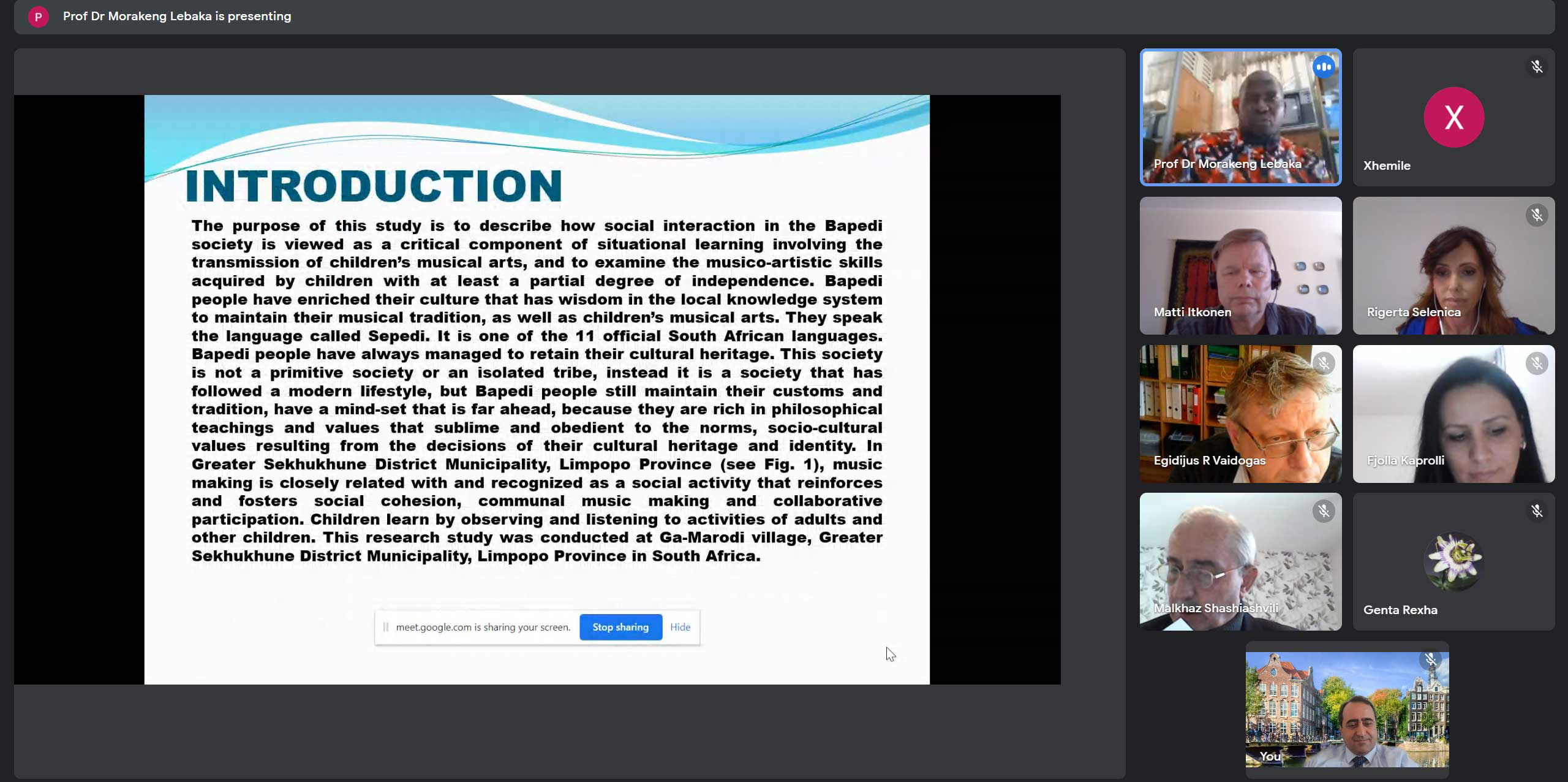Click Genta Rexha's flower avatar
This screenshot has height=782, width=1568.
click(x=1453, y=561)
